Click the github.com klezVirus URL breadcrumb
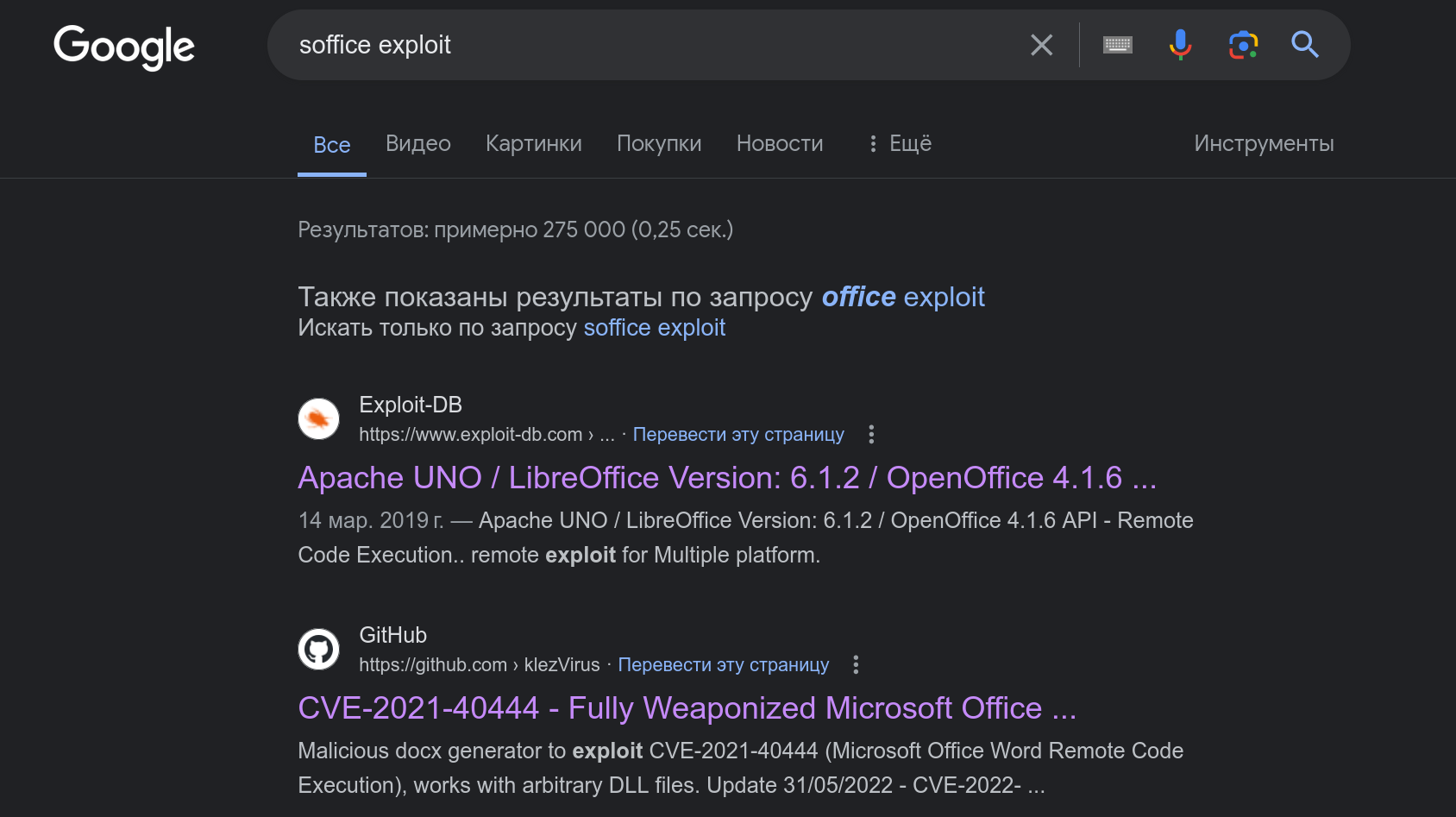 [x=480, y=665]
